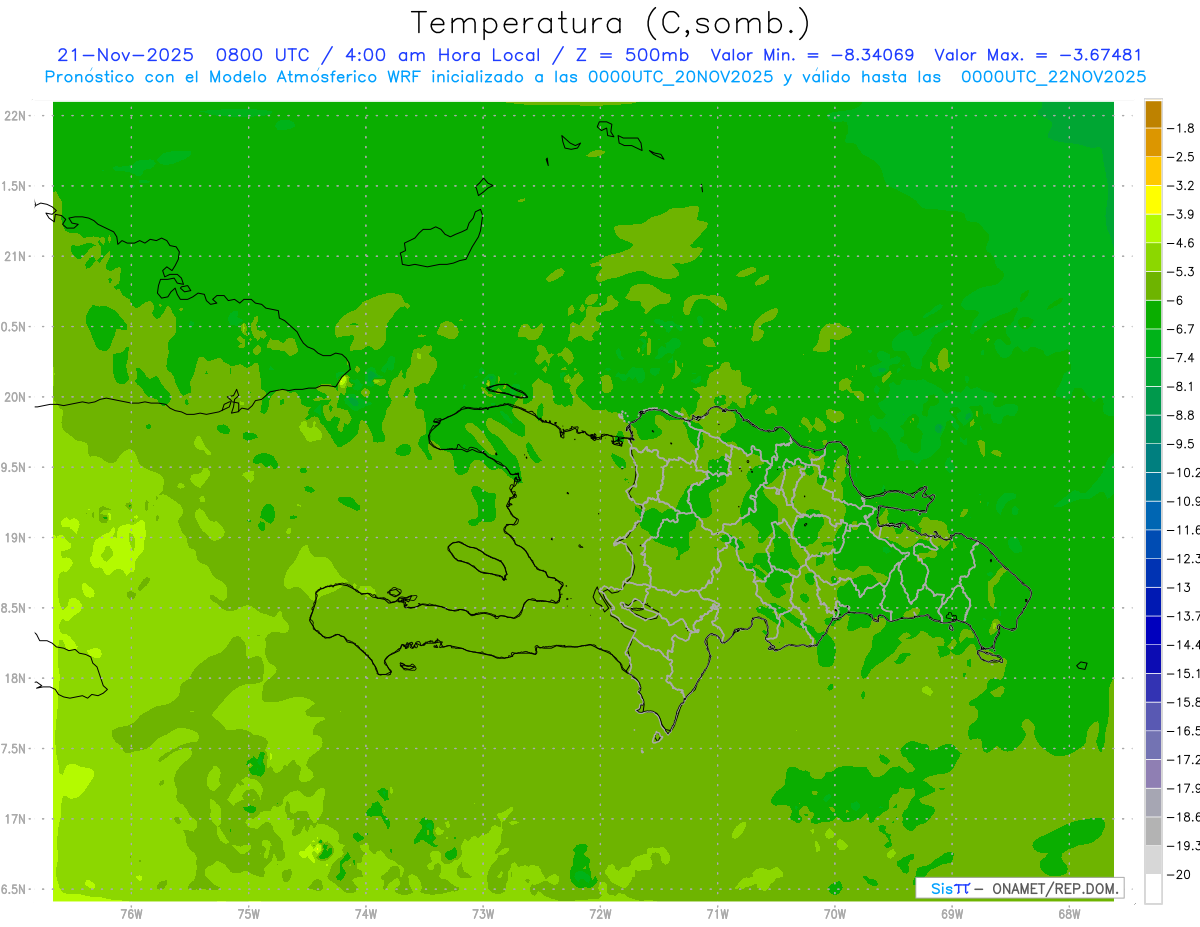This screenshot has width=1200, height=927.
Task: Click the '-15.8' colorbar value
Action: tap(1183, 701)
